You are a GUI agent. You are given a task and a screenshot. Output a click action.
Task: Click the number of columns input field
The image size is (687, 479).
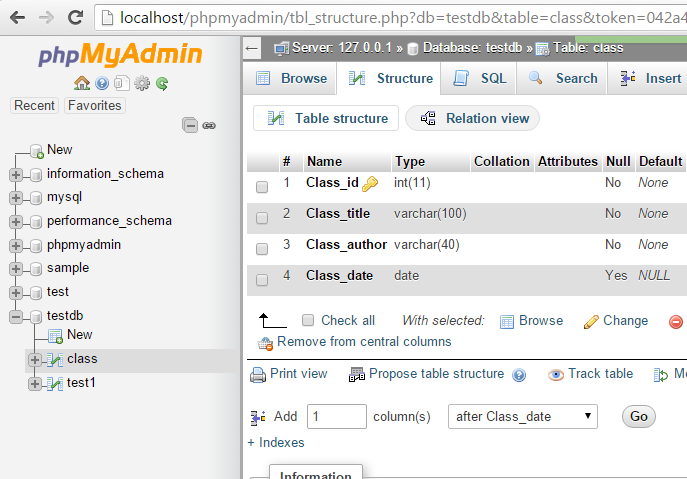pos(337,416)
